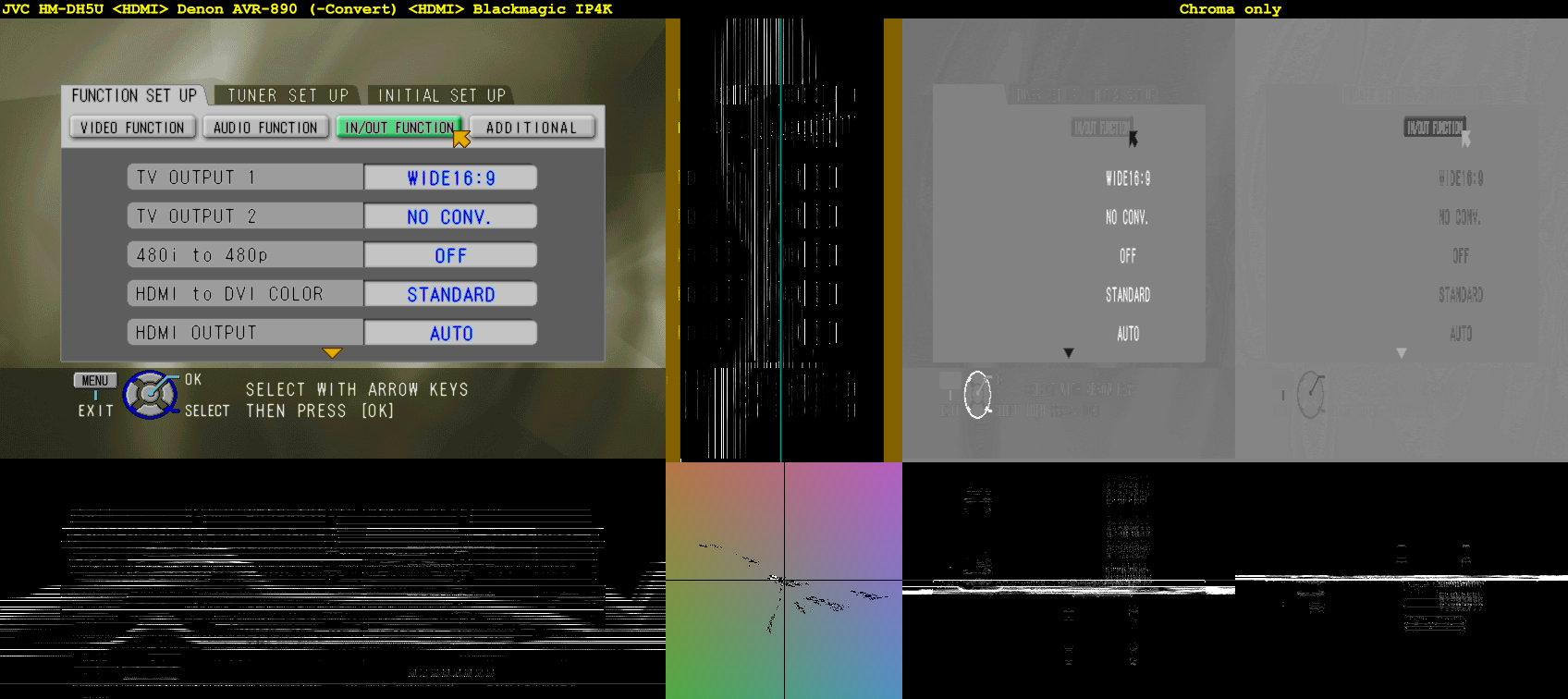This screenshot has width=1568, height=699.
Task: Open the INITIAL SET UP tab
Action: click(x=441, y=95)
